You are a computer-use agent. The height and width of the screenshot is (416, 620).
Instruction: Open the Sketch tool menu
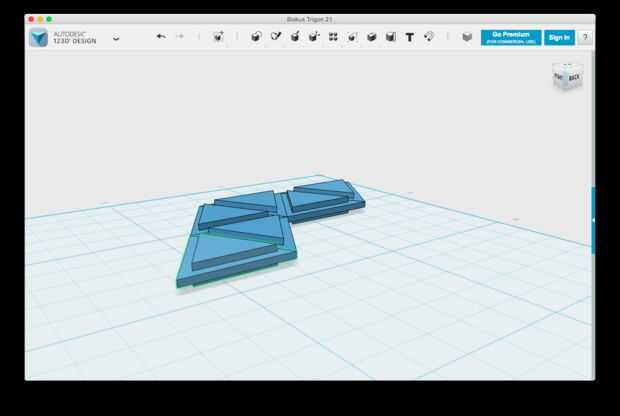[x=276, y=37]
